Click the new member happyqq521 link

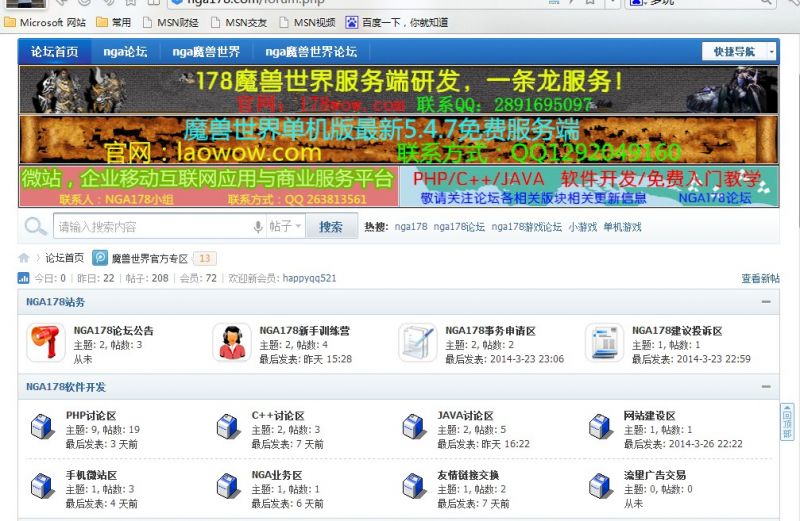pyautogui.click(x=309, y=278)
